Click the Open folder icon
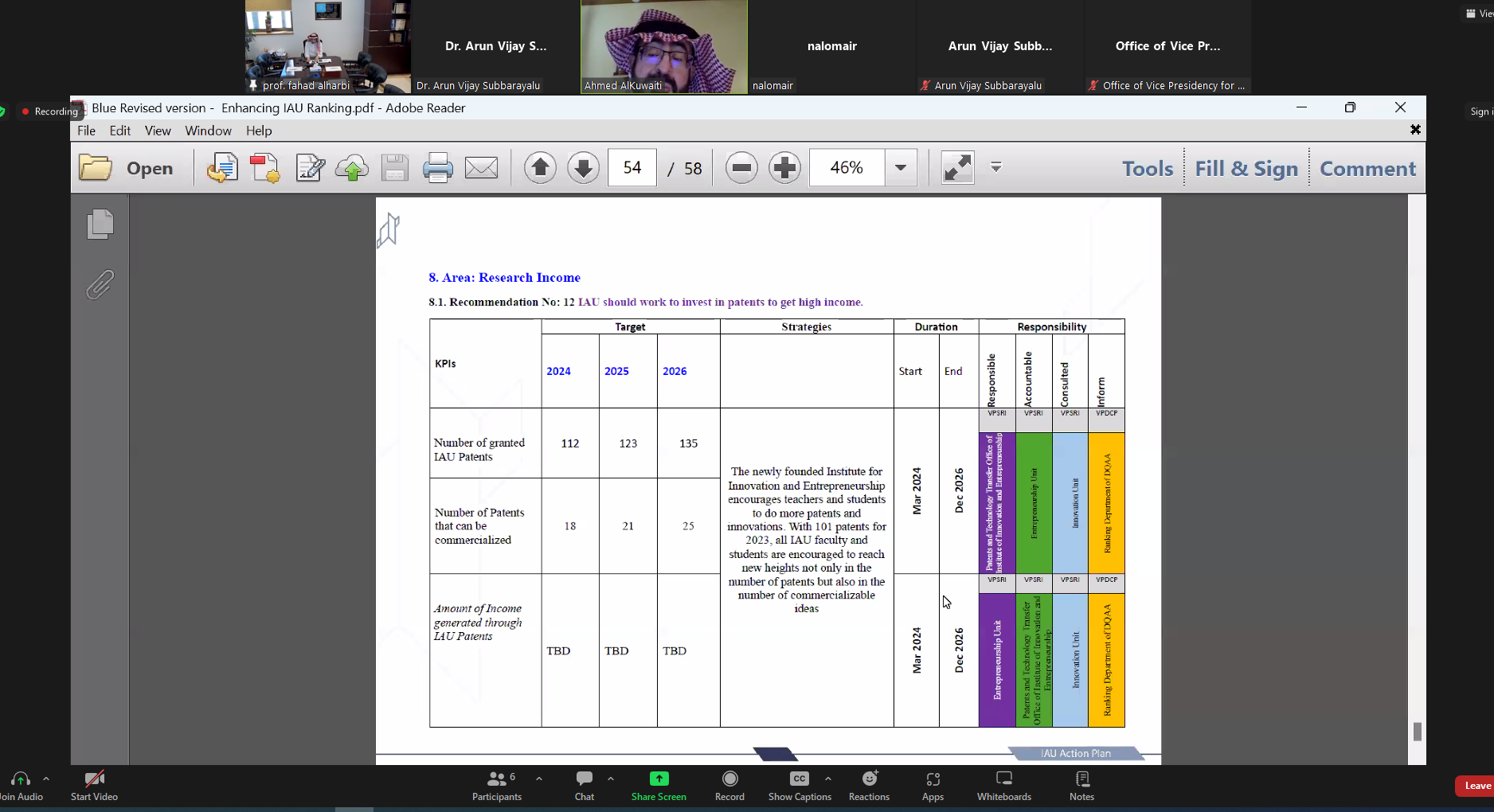The width and height of the screenshot is (1494, 812). click(x=96, y=168)
